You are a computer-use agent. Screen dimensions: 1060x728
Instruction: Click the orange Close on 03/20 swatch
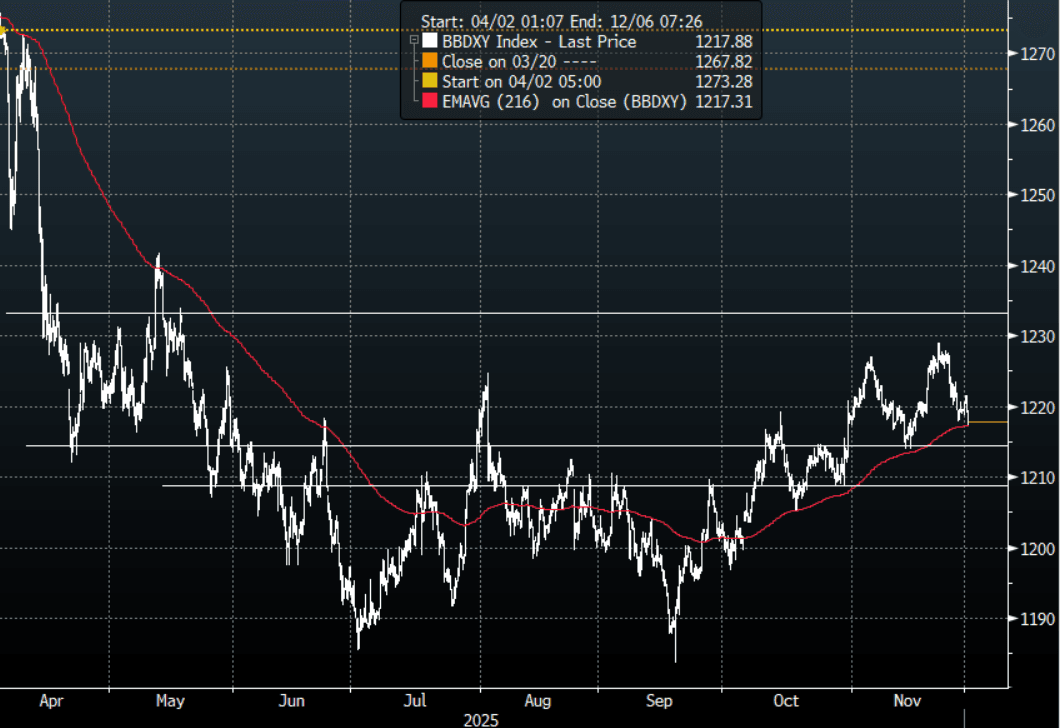[x=429, y=62]
